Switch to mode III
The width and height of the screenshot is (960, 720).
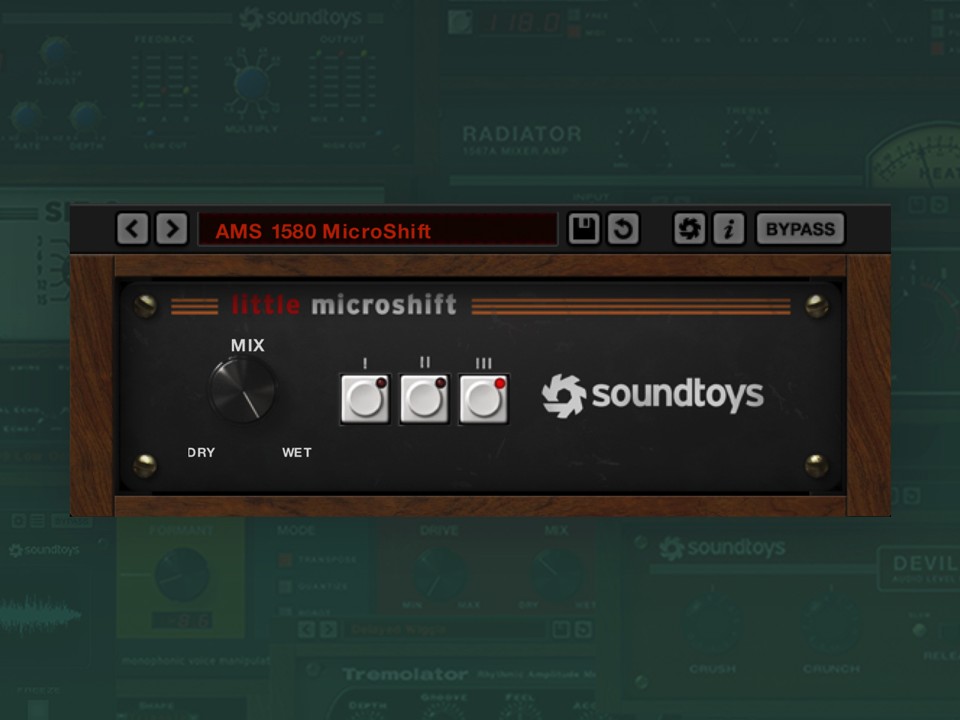click(x=483, y=400)
